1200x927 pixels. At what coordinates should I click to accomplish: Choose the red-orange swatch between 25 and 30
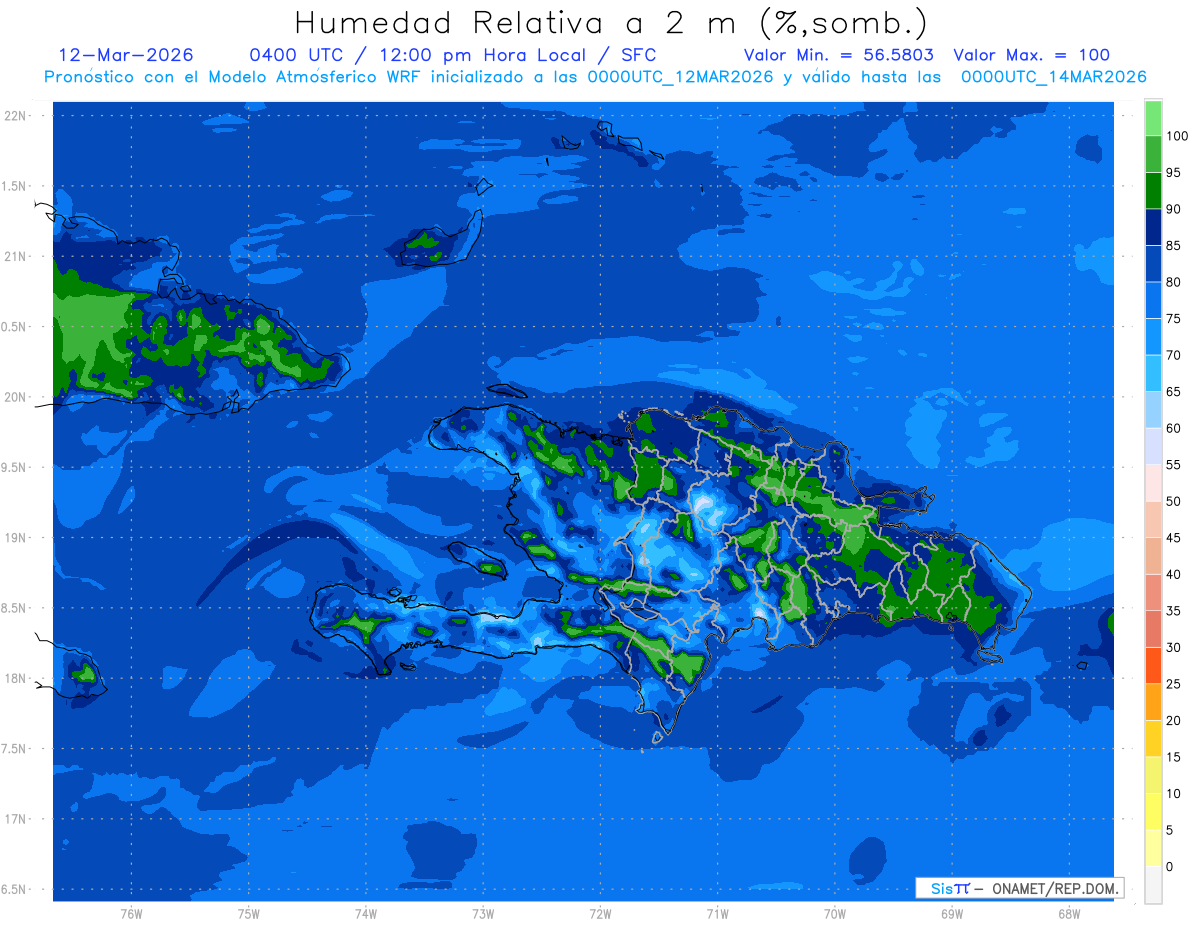coord(1153,666)
